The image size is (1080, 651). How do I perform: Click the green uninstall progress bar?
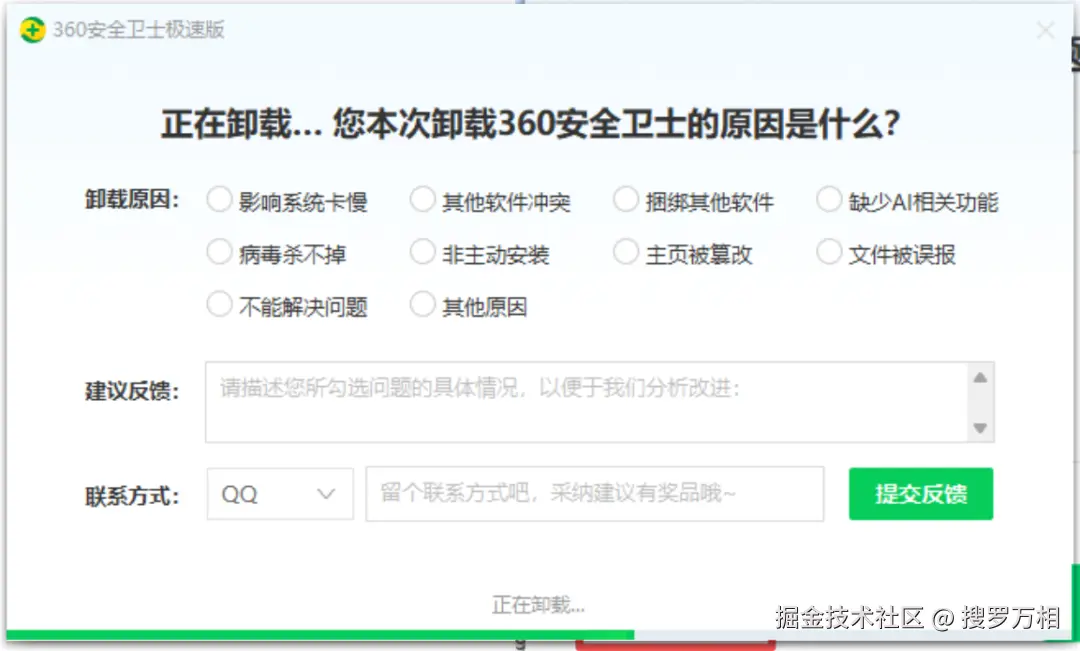[x=320, y=635]
